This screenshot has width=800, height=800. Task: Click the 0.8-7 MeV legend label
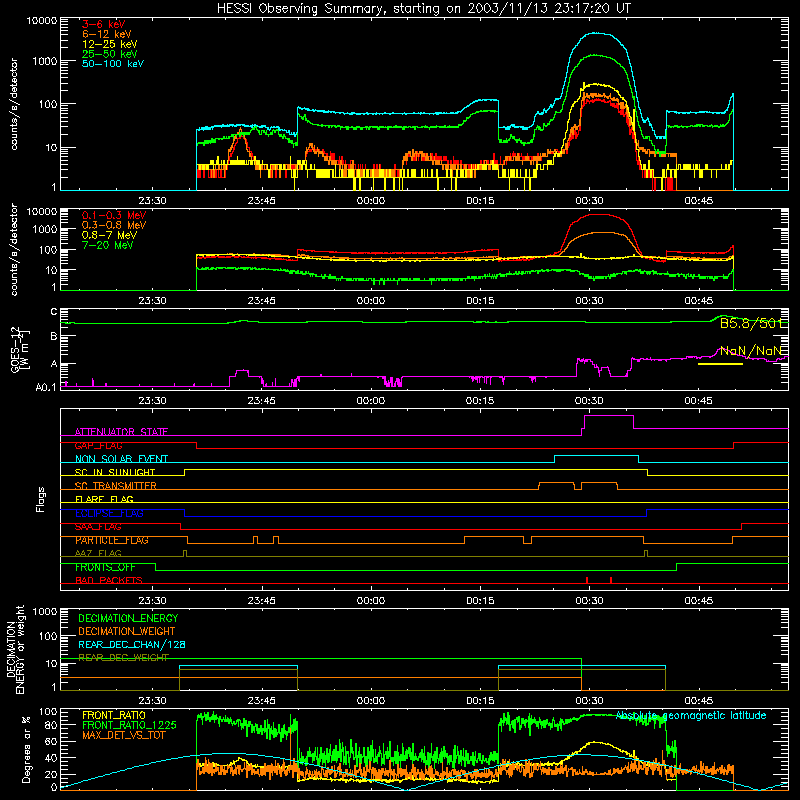pyautogui.click(x=110, y=235)
